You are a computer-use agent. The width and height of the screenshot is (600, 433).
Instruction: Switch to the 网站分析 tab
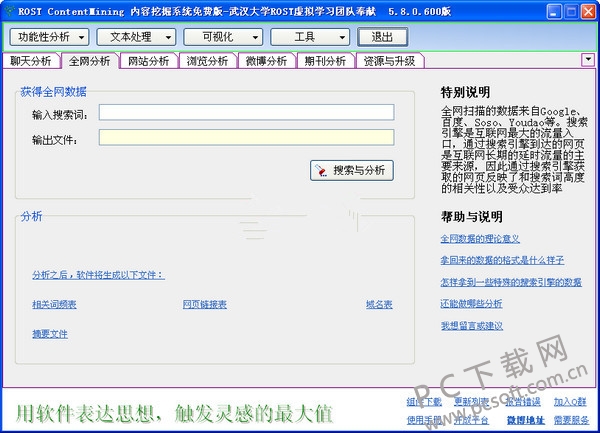pos(148,61)
